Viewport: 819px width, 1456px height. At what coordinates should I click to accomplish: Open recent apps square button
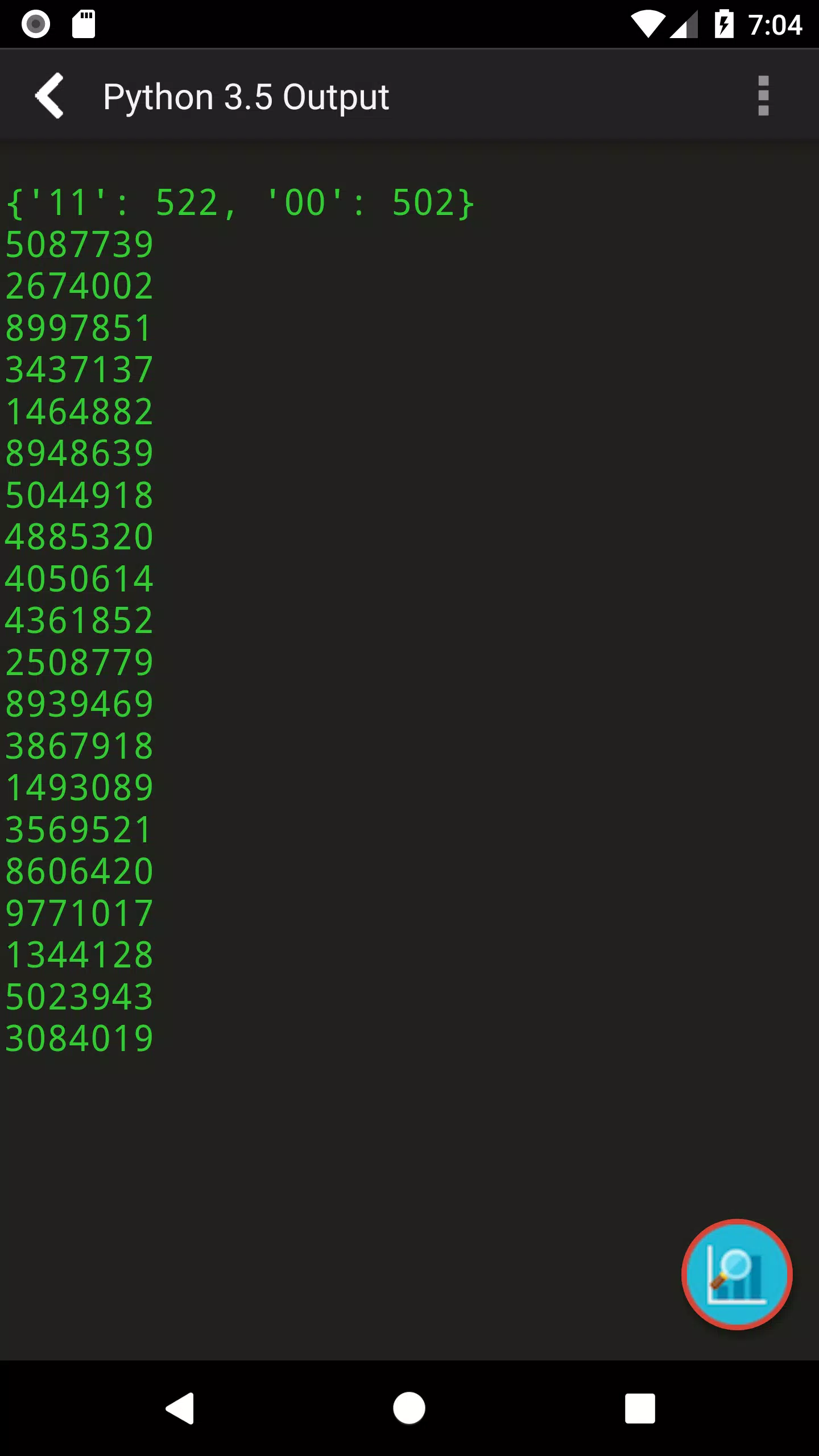640,1408
